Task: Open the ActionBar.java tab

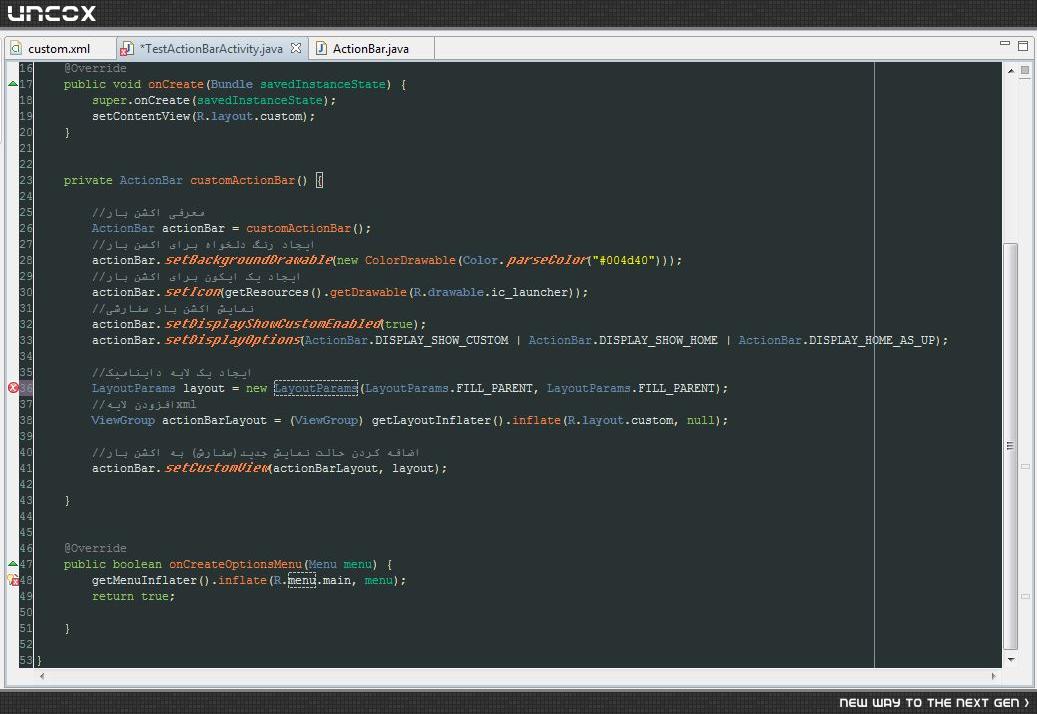Action: [x=370, y=49]
